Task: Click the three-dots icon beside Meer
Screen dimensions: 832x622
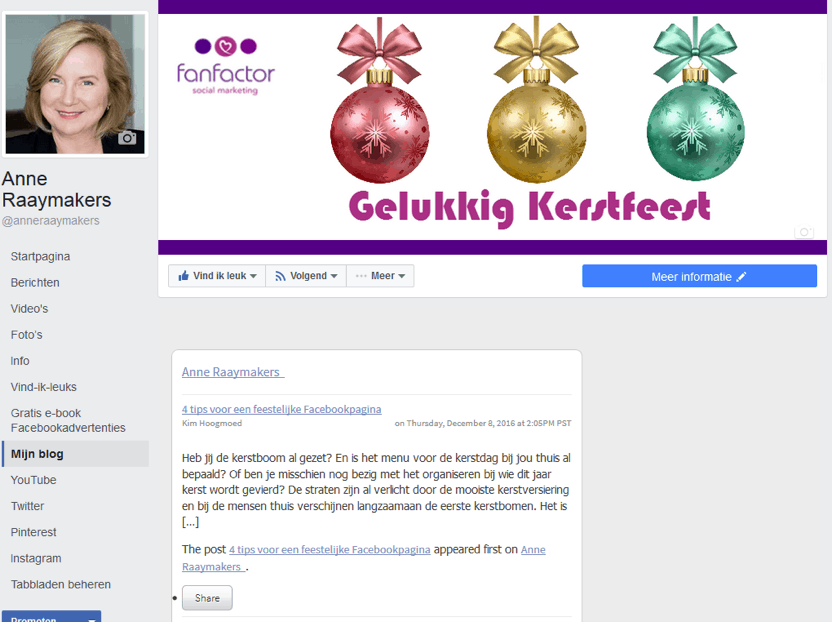Action: pyautogui.click(x=361, y=276)
